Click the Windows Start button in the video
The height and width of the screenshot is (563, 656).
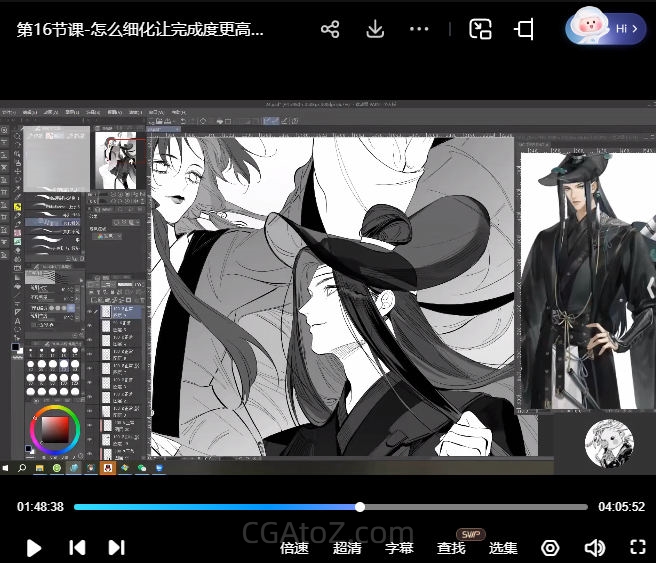coord(6,468)
